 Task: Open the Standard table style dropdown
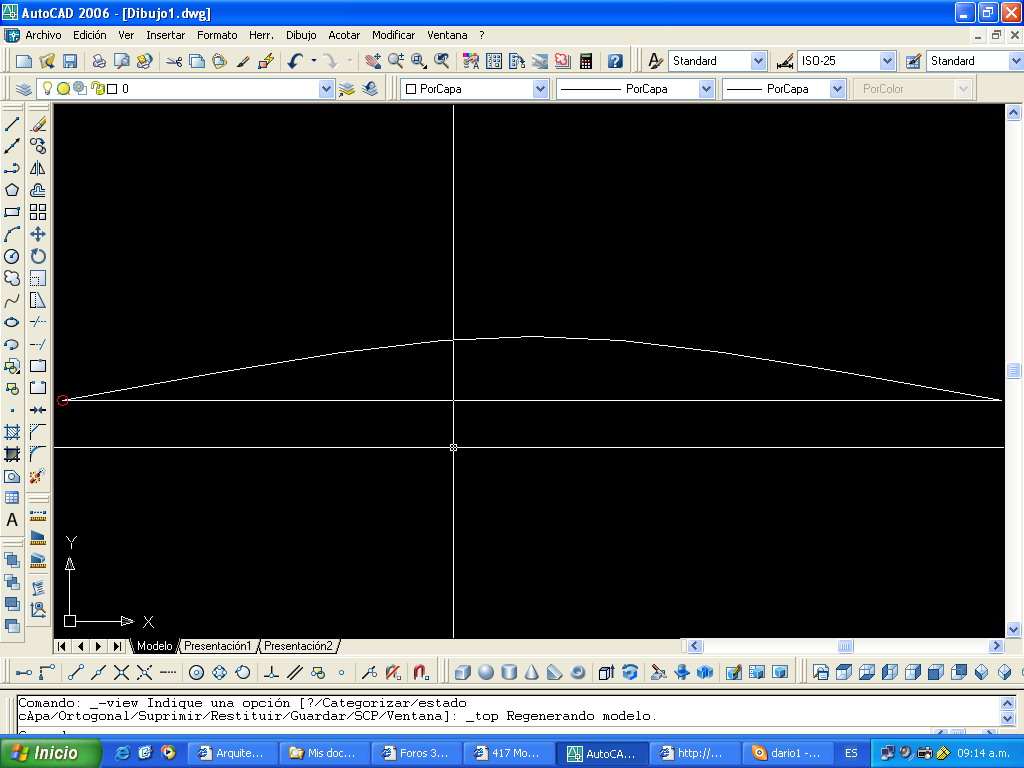tap(1016, 61)
